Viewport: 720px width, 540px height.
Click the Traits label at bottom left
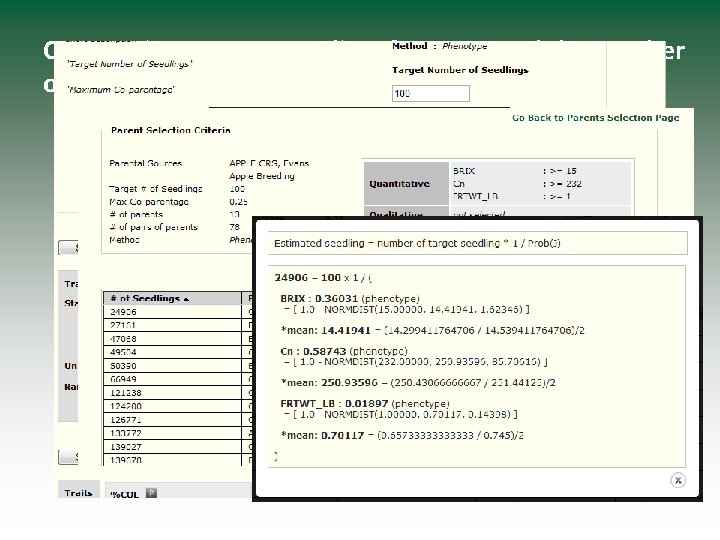pos(78,493)
